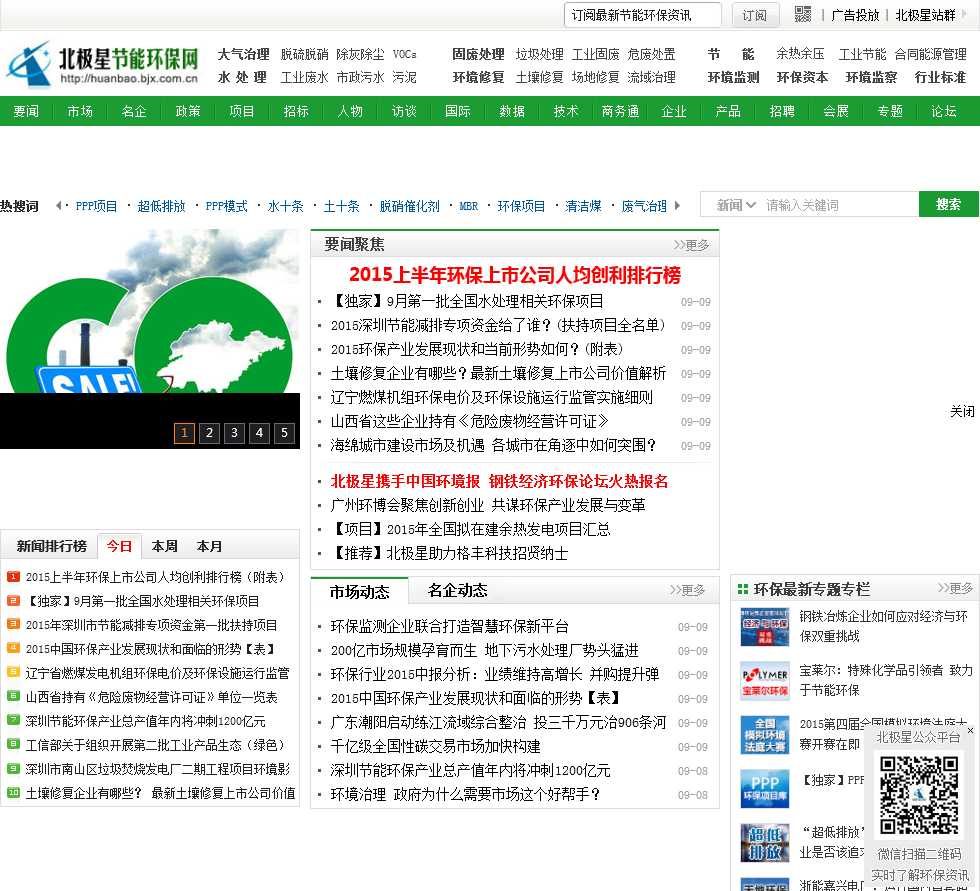
Task: Click the green 搜索 button
Action: (x=948, y=204)
